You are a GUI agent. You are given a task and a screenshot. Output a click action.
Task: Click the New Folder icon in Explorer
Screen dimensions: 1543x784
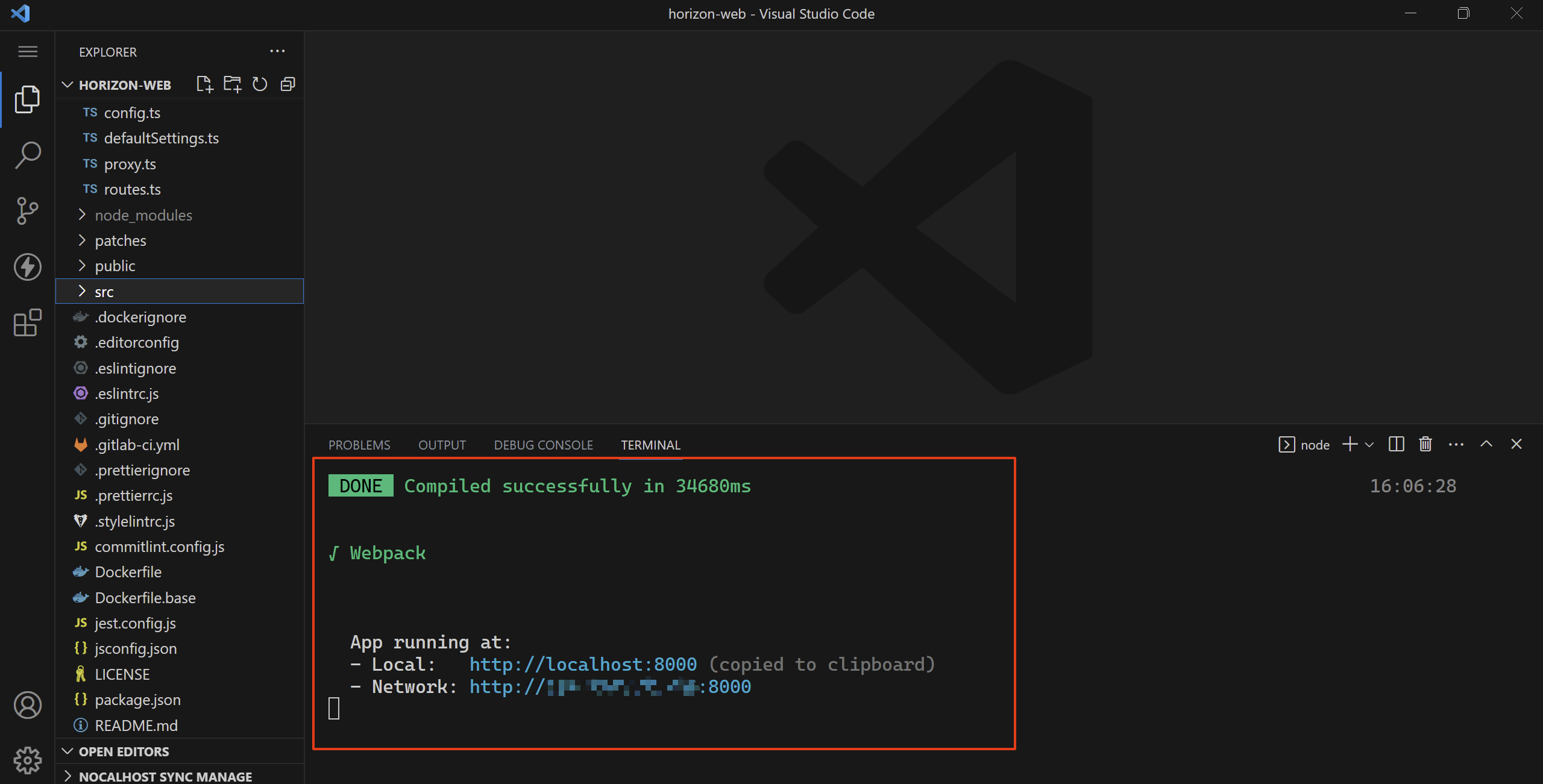point(232,84)
